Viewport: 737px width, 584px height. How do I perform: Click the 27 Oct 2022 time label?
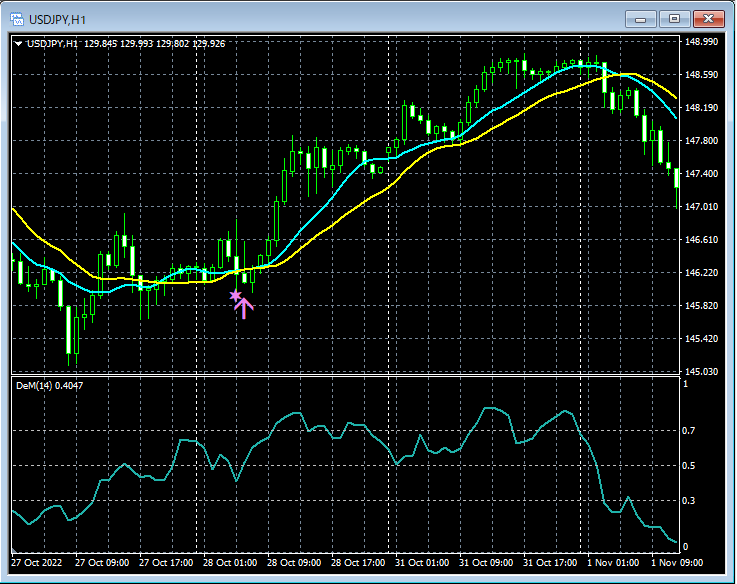[37, 563]
